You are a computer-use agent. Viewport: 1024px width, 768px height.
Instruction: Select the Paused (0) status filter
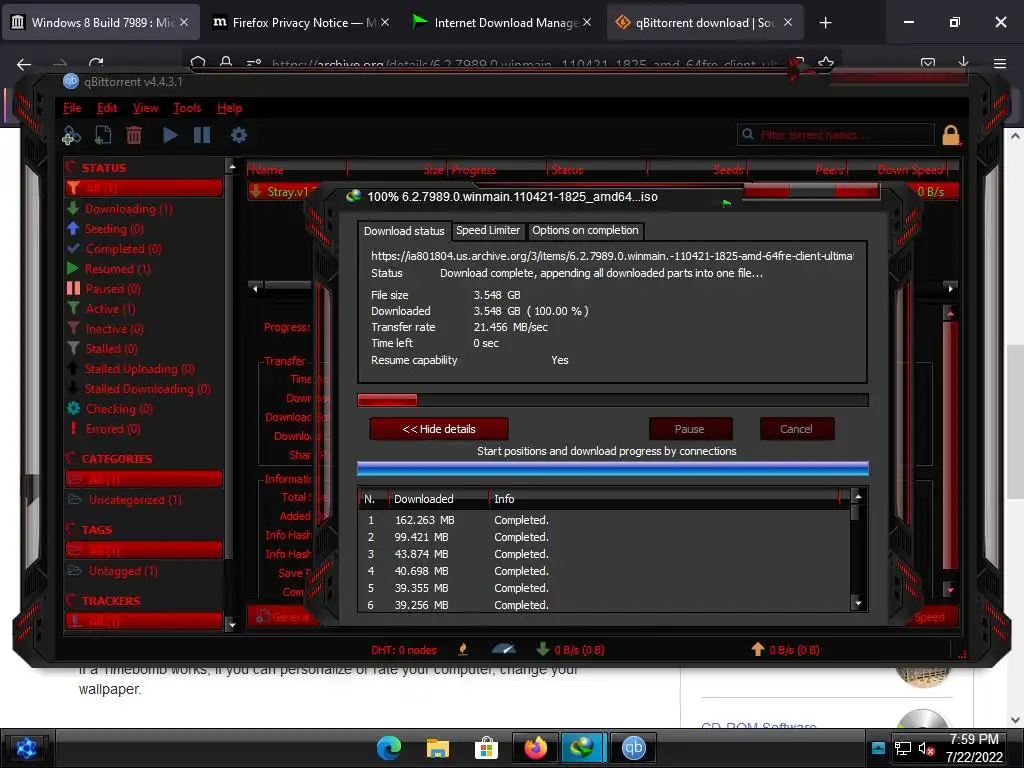point(112,289)
